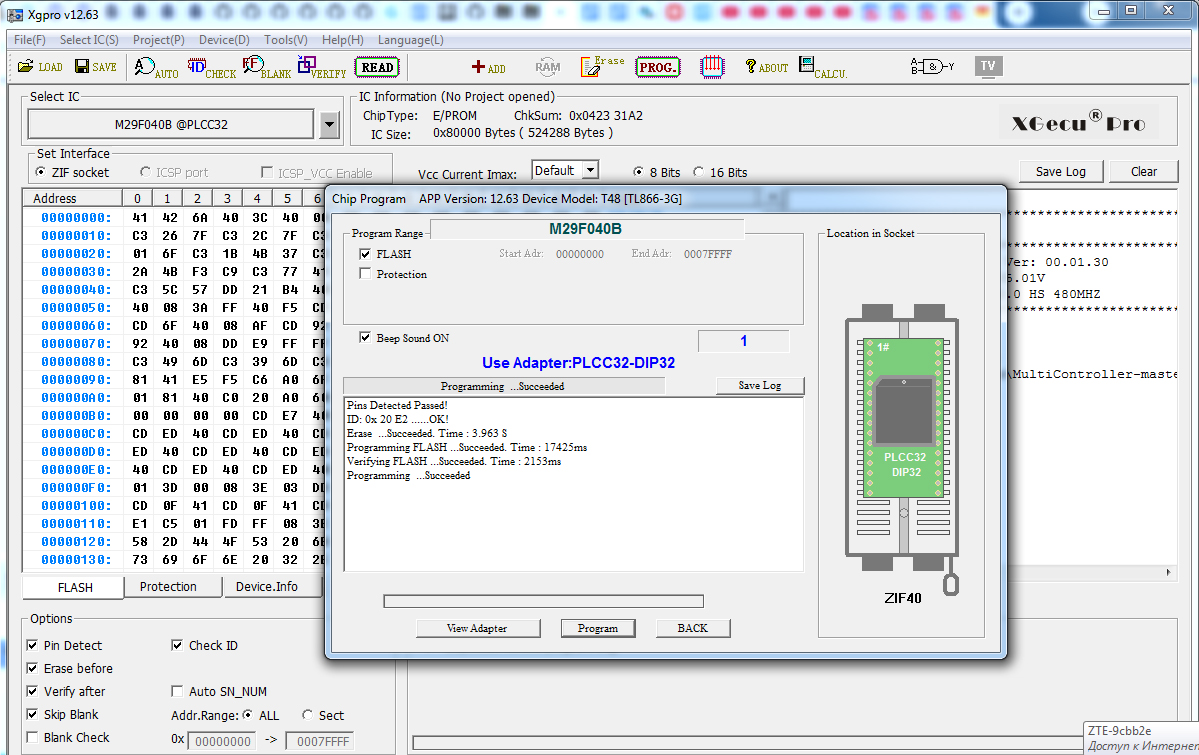Click Save Log button in Chip Program dialog
Image resolution: width=1199 pixels, height=755 pixels.
(x=760, y=386)
